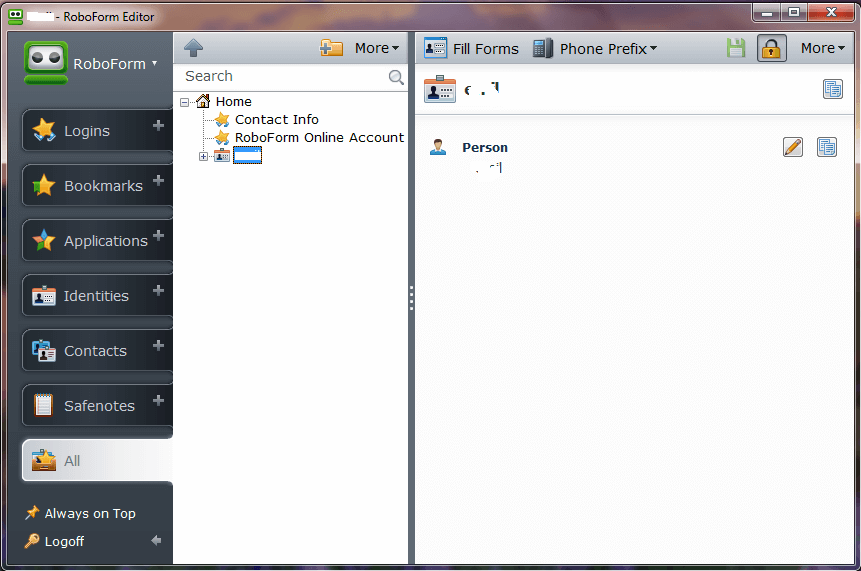Switch to the Safenotes tab
861x571 pixels.
pos(96,406)
